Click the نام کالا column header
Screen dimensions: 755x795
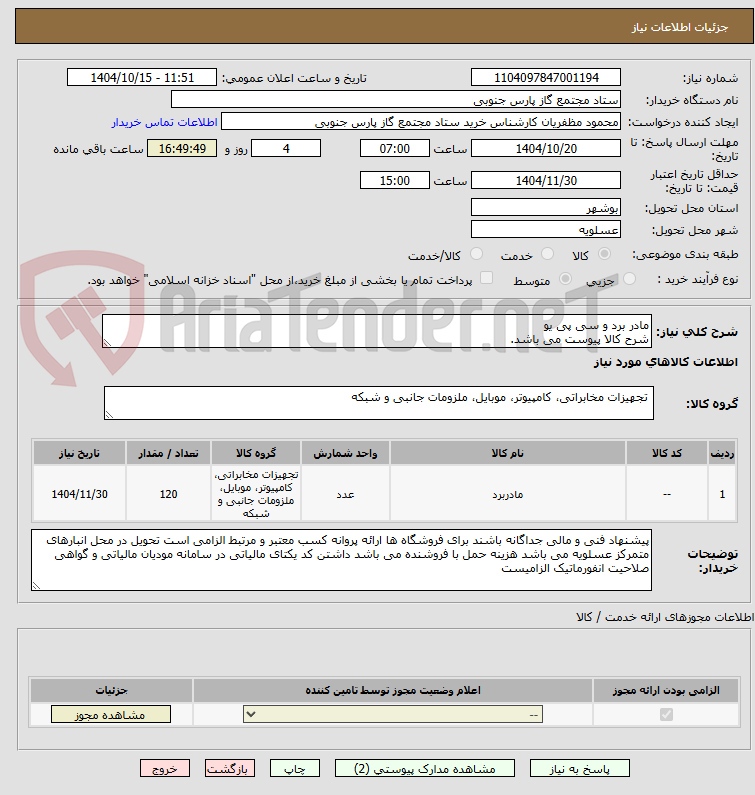(507, 453)
